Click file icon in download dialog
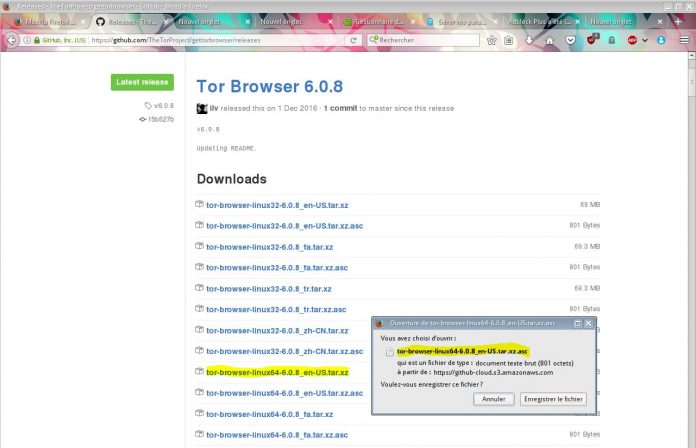 (390, 352)
